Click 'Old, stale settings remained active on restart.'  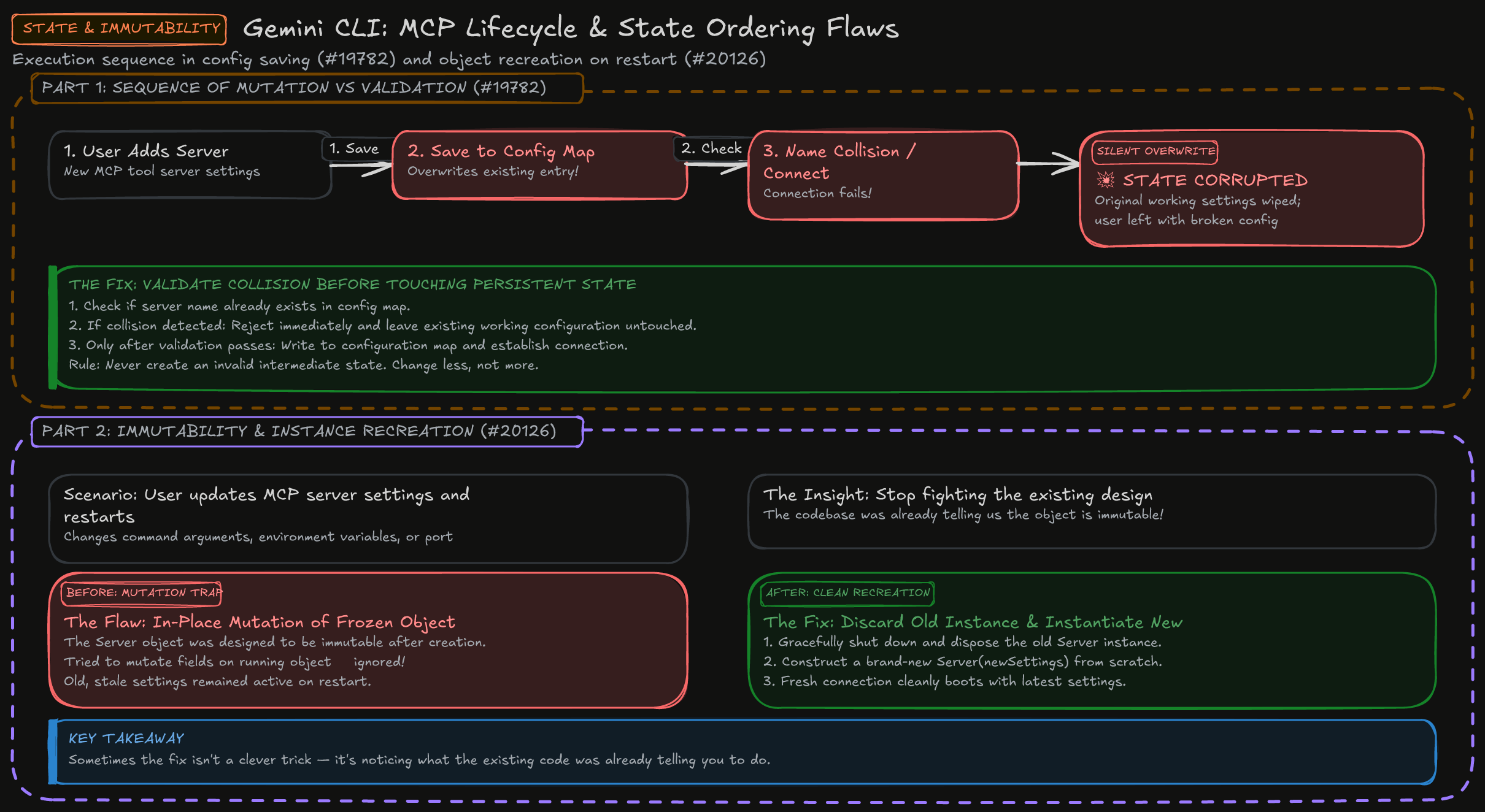click(x=217, y=681)
